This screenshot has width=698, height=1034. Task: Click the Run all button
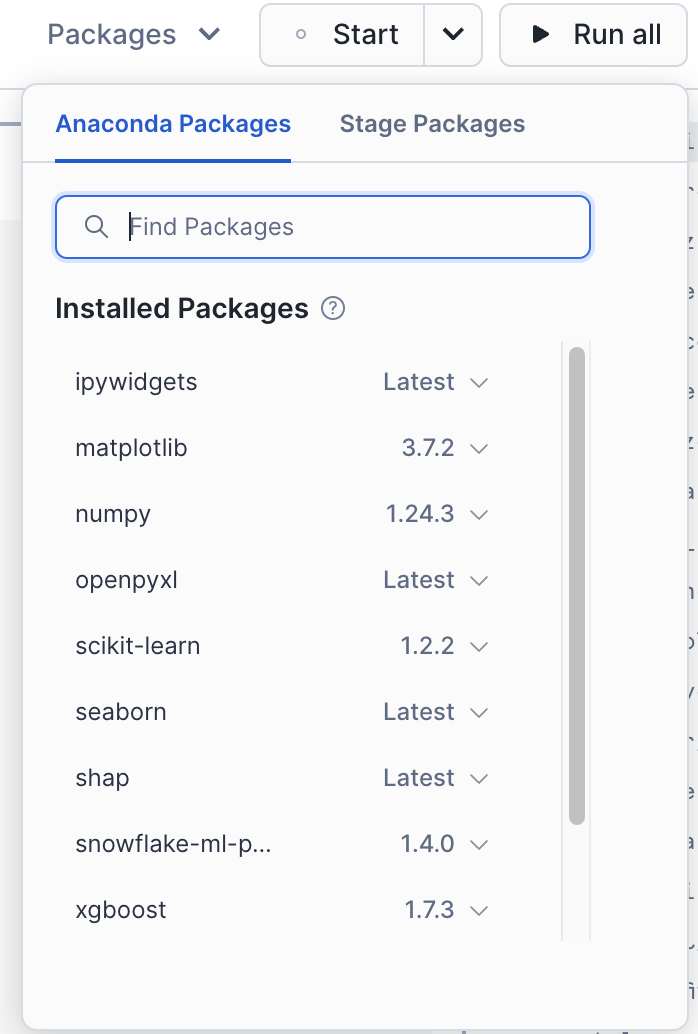click(593, 34)
